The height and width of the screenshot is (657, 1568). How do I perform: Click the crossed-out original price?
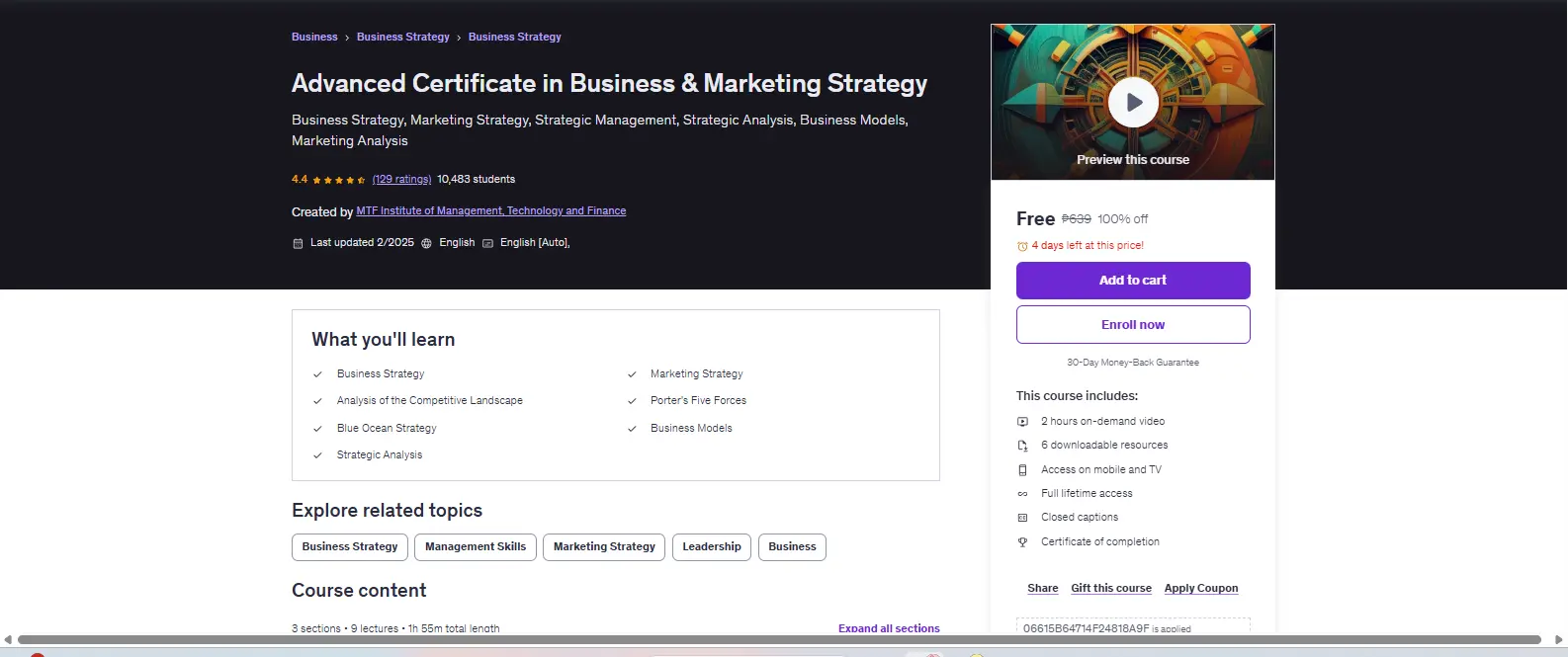tap(1077, 219)
